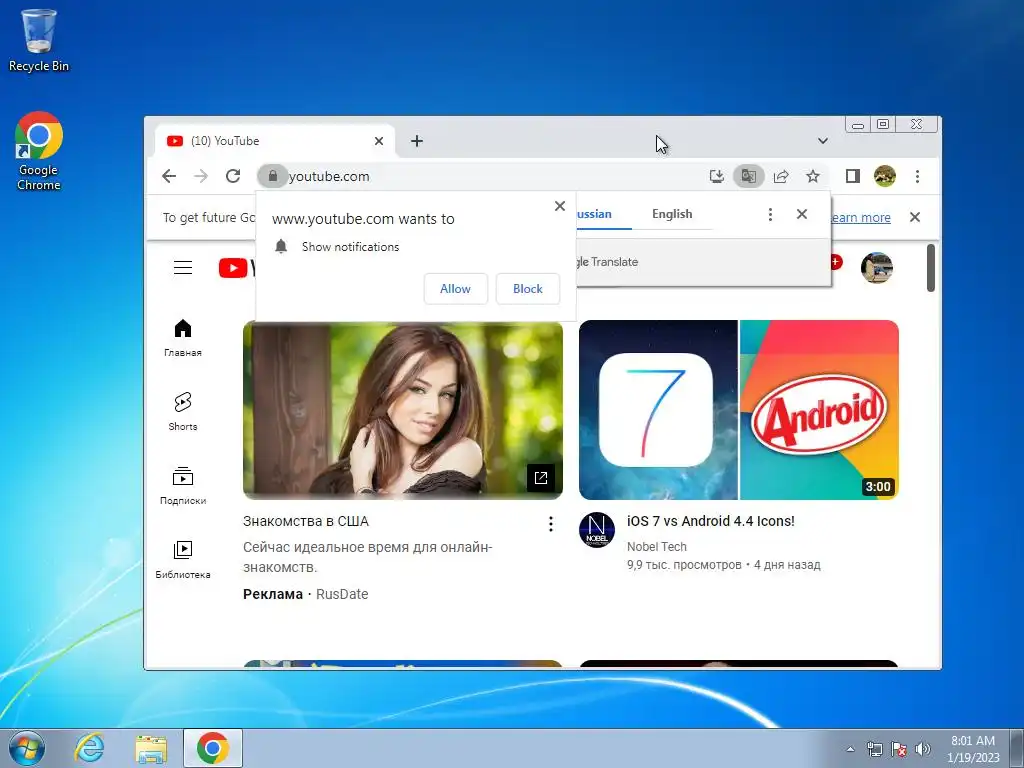Open Google Translate icon in address bar
The image size is (1024, 768).
(x=748, y=176)
